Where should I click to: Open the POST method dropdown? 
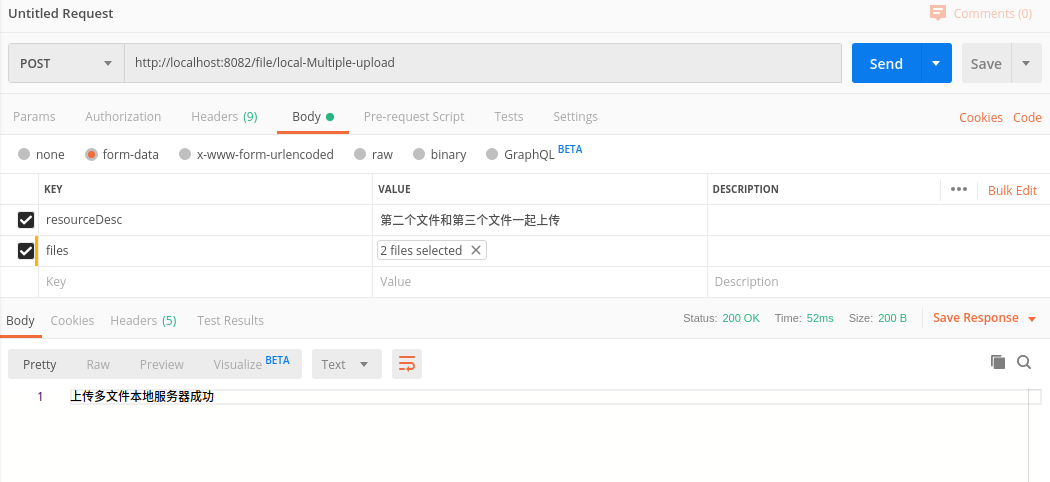pyautogui.click(x=66, y=63)
